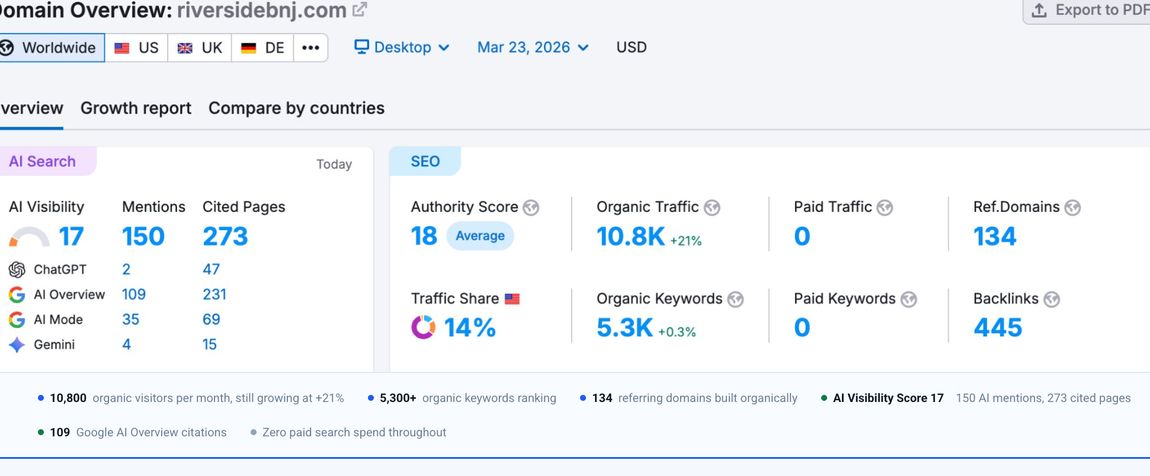Open the 445 Backlinks value link
Viewport: 1150px width, 476px height.
tap(997, 327)
